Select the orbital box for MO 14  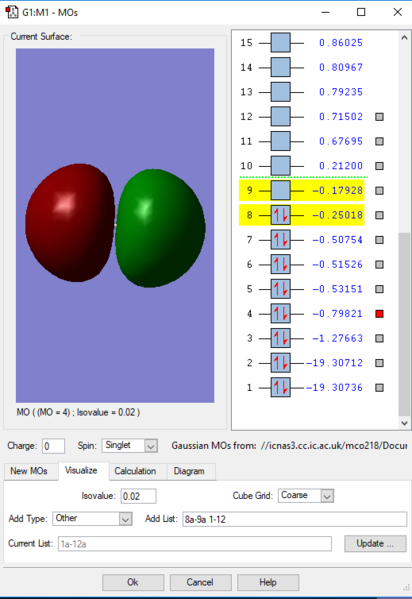(x=281, y=67)
